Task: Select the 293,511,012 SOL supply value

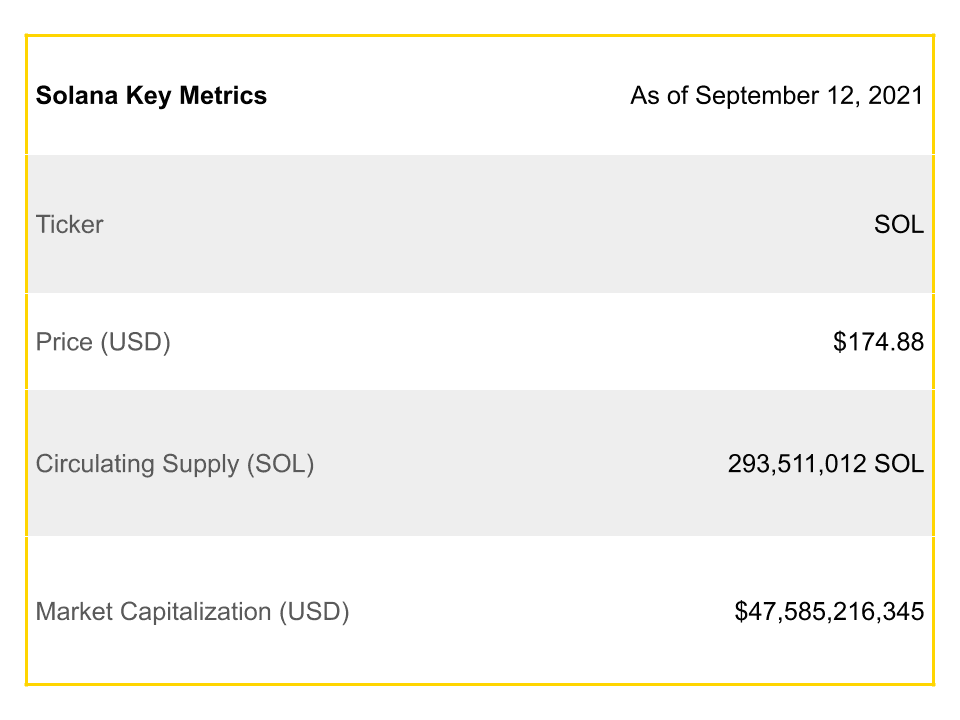Action: point(826,463)
